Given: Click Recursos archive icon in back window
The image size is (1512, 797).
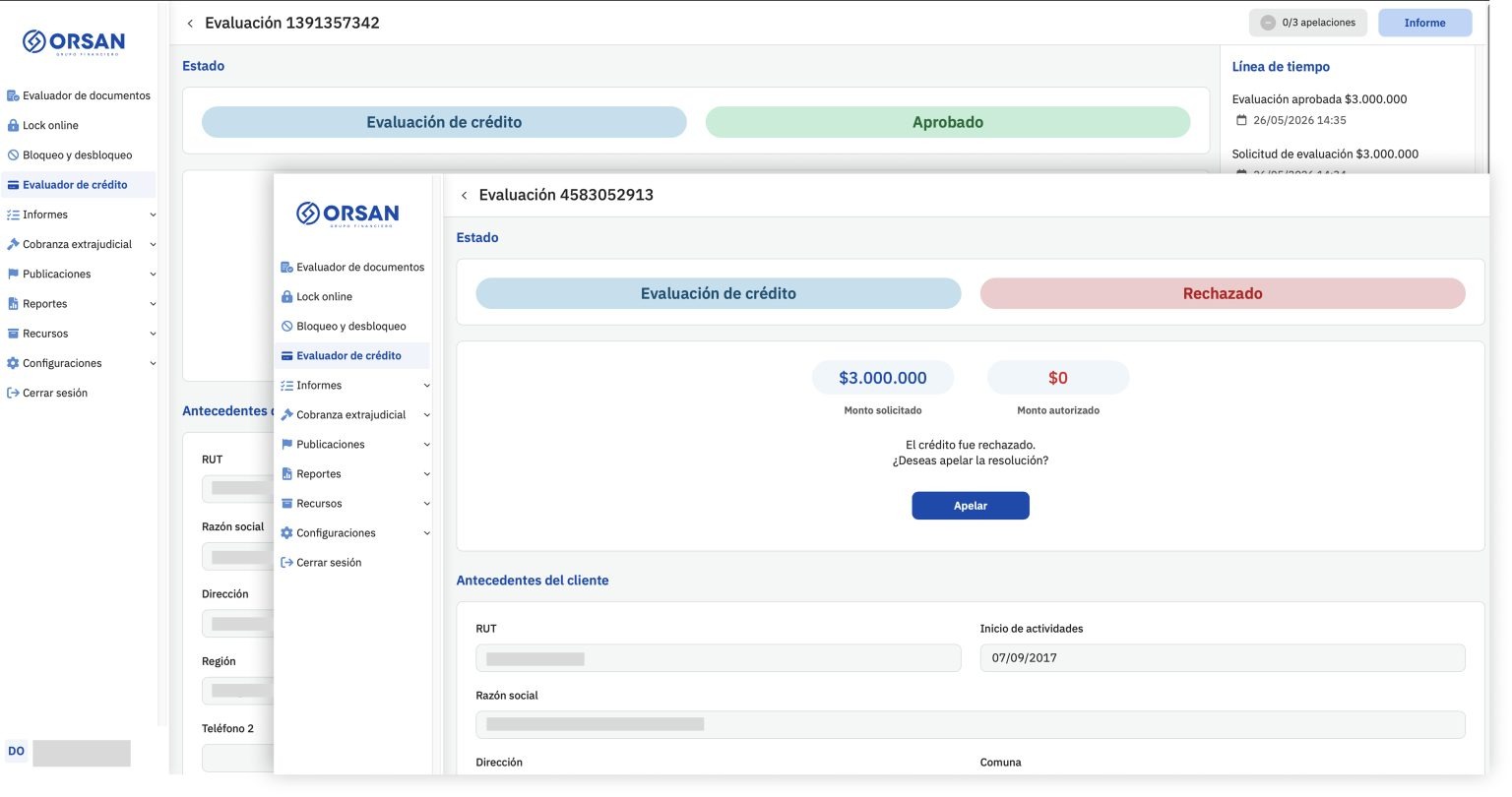Looking at the screenshot, I should 13,334.
